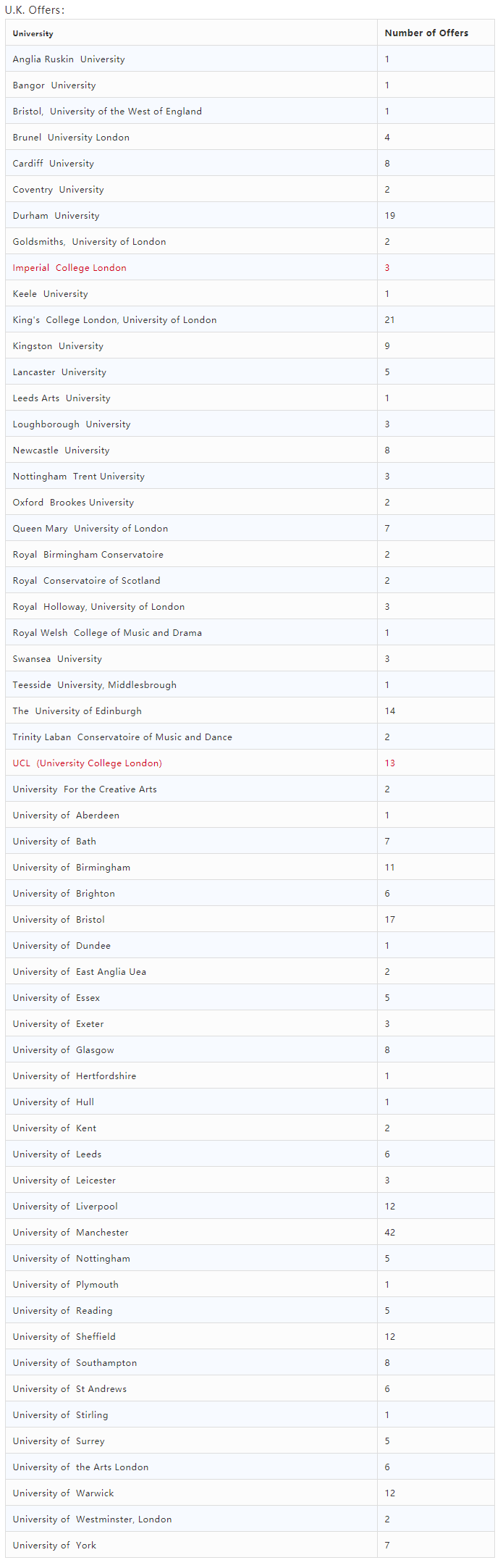This screenshot has height=1568, width=503.
Task: Click the University of Manchester cell
Action: [x=70, y=1233]
